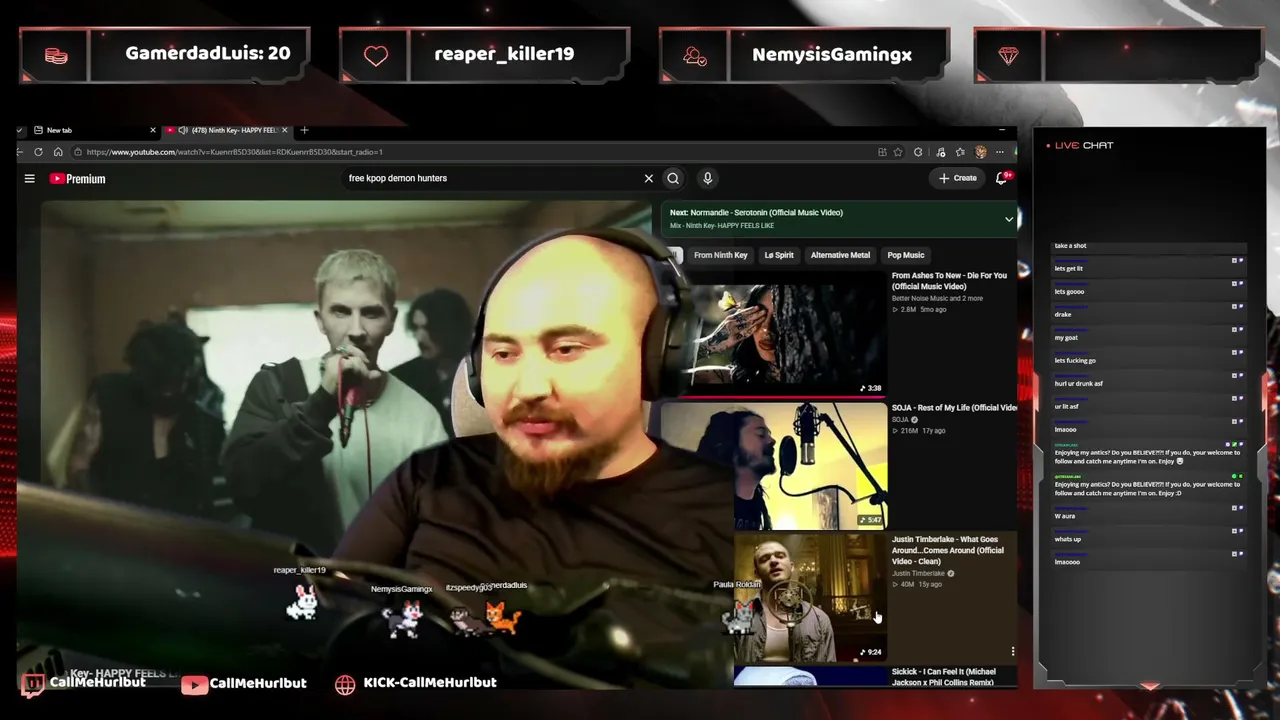This screenshot has height=720, width=1280.
Task: Select the Alternative Metal filter chip
Action: point(840,255)
